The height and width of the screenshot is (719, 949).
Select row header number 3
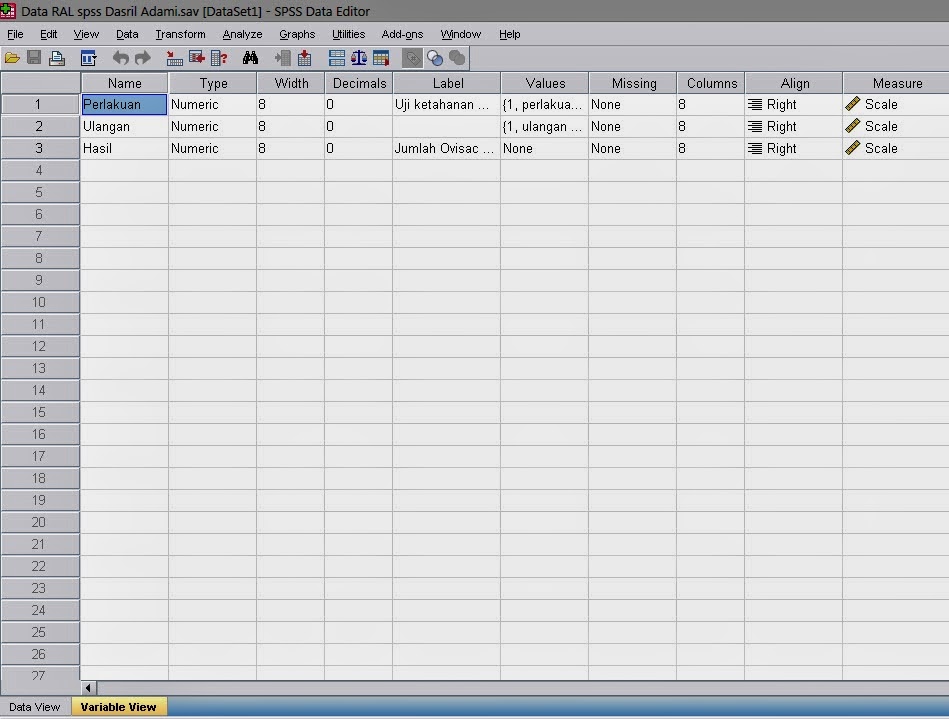coord(40,148)
